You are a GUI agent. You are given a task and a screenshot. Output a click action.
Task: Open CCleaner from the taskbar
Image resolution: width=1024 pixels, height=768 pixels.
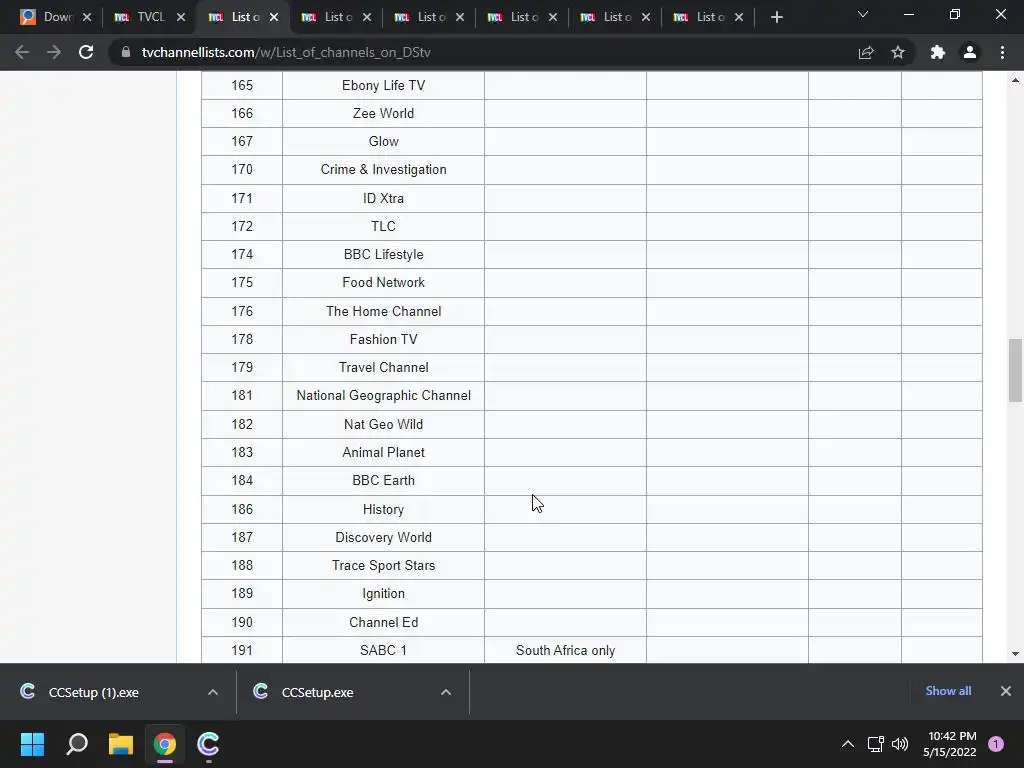(x=208, y=744)
